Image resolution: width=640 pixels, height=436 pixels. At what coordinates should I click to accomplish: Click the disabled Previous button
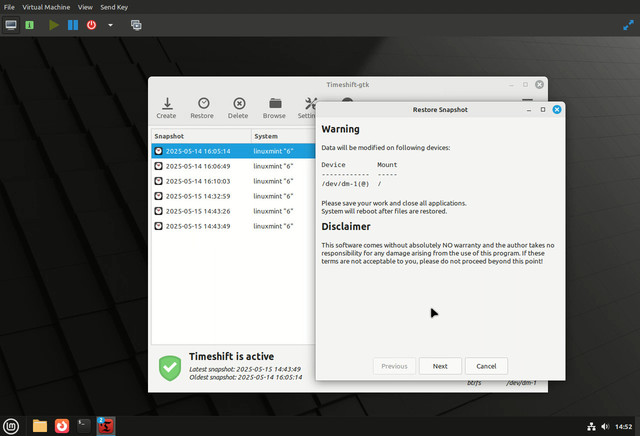394,366
